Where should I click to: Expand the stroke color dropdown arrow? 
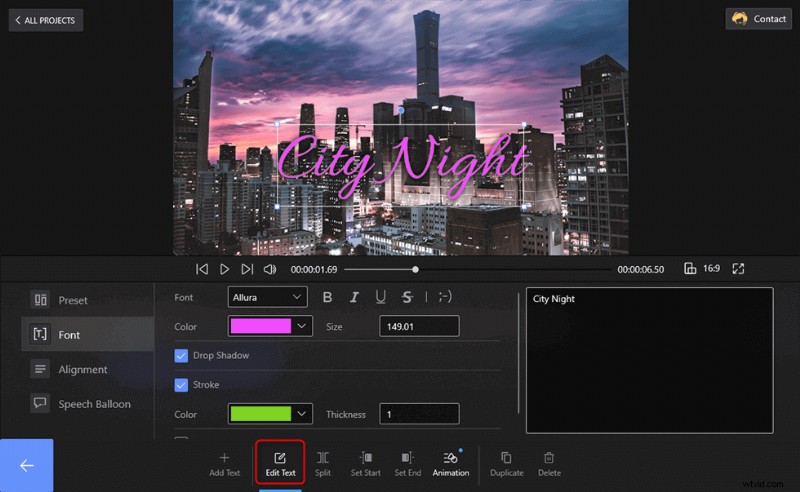(x=302, y=414)
